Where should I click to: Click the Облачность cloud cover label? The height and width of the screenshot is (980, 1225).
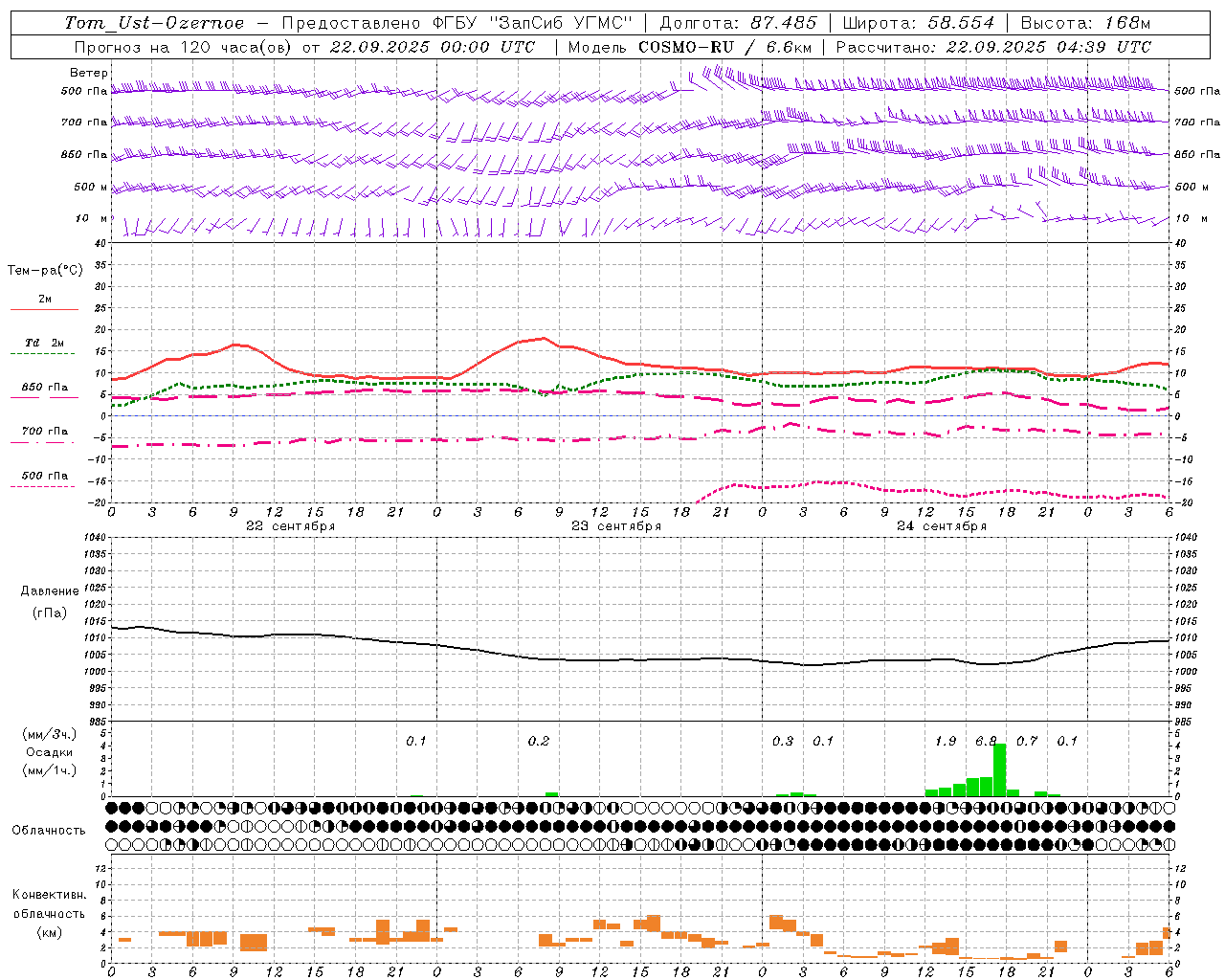49,830
